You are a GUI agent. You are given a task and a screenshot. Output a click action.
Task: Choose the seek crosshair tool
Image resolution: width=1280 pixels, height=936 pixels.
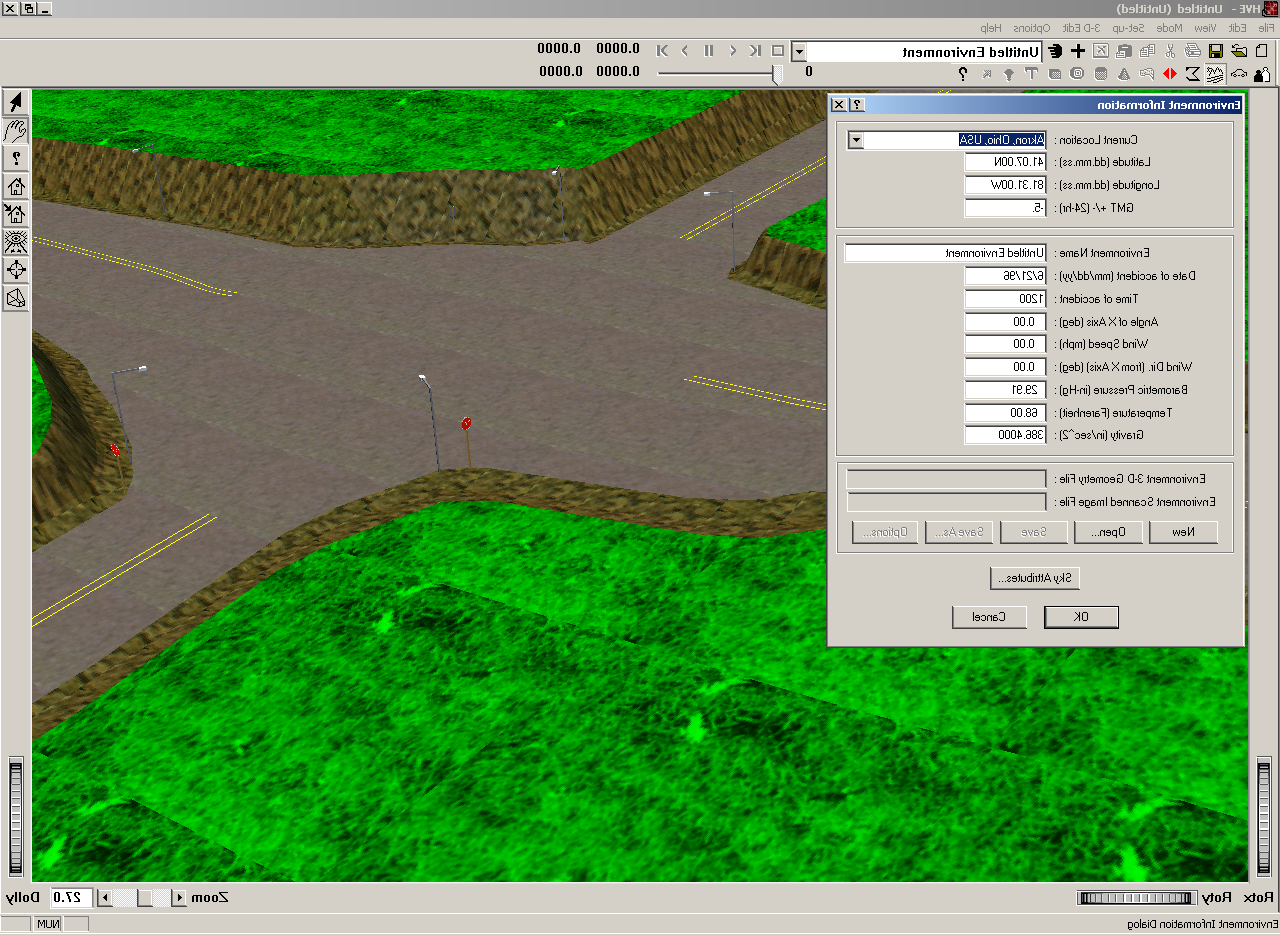[16, 270]
